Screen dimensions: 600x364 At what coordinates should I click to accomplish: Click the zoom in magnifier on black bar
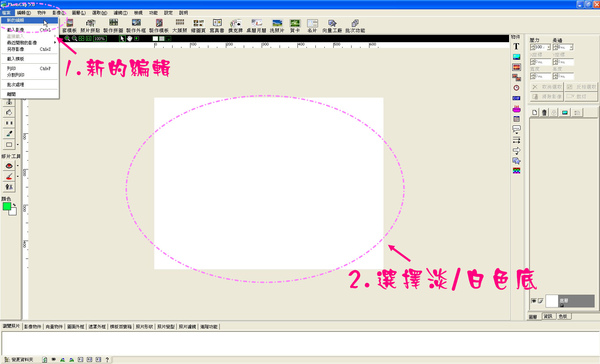(x=67, y=38)
